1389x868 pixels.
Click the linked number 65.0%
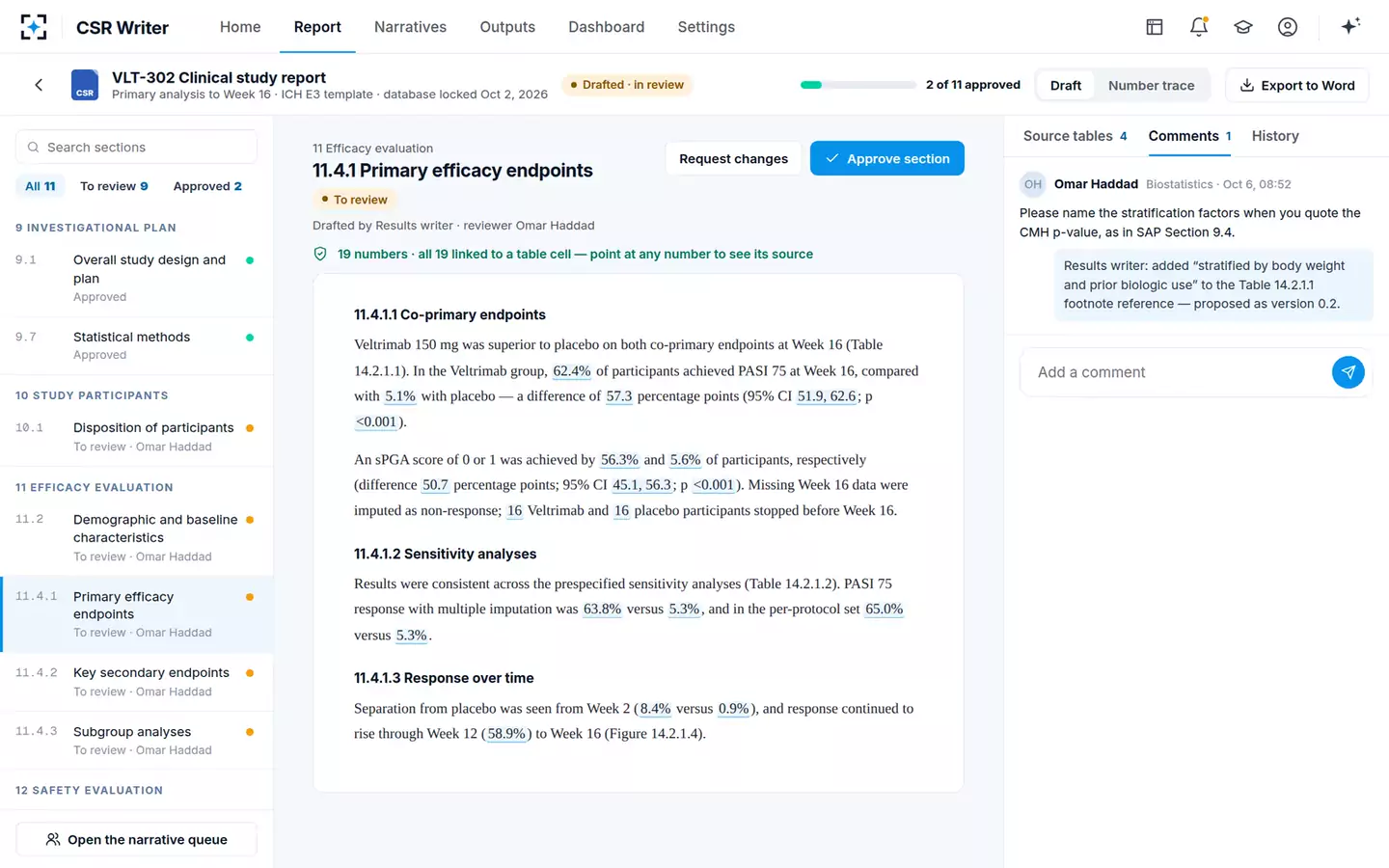point(885,609)
